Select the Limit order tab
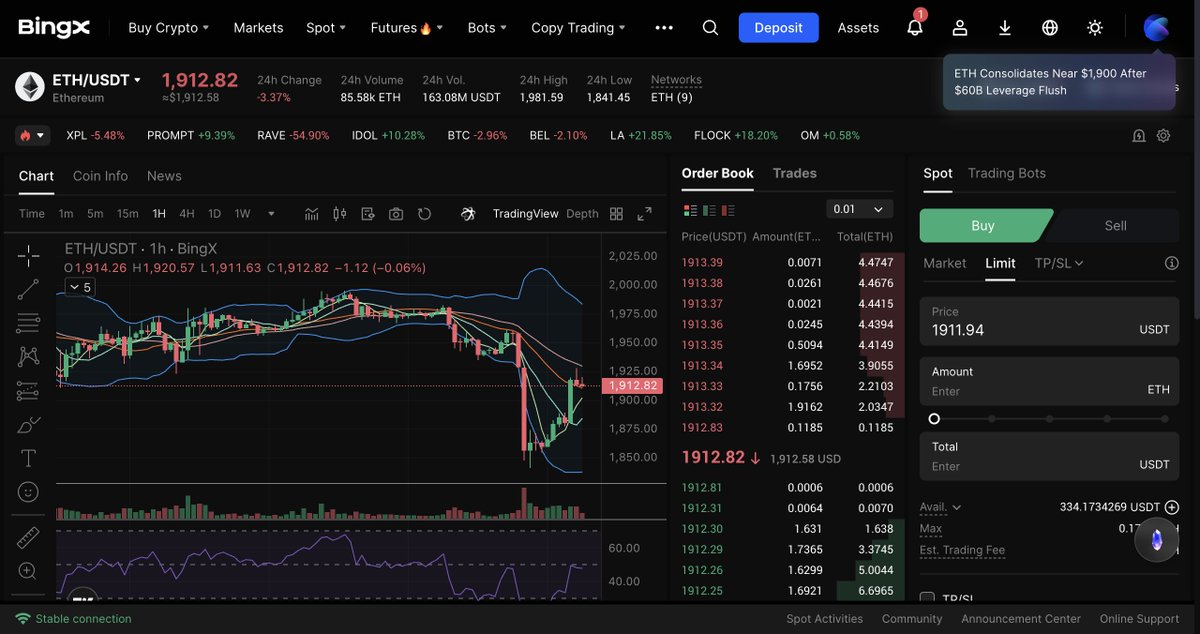Screen dimensions: 1200x634 [1000, 263]
